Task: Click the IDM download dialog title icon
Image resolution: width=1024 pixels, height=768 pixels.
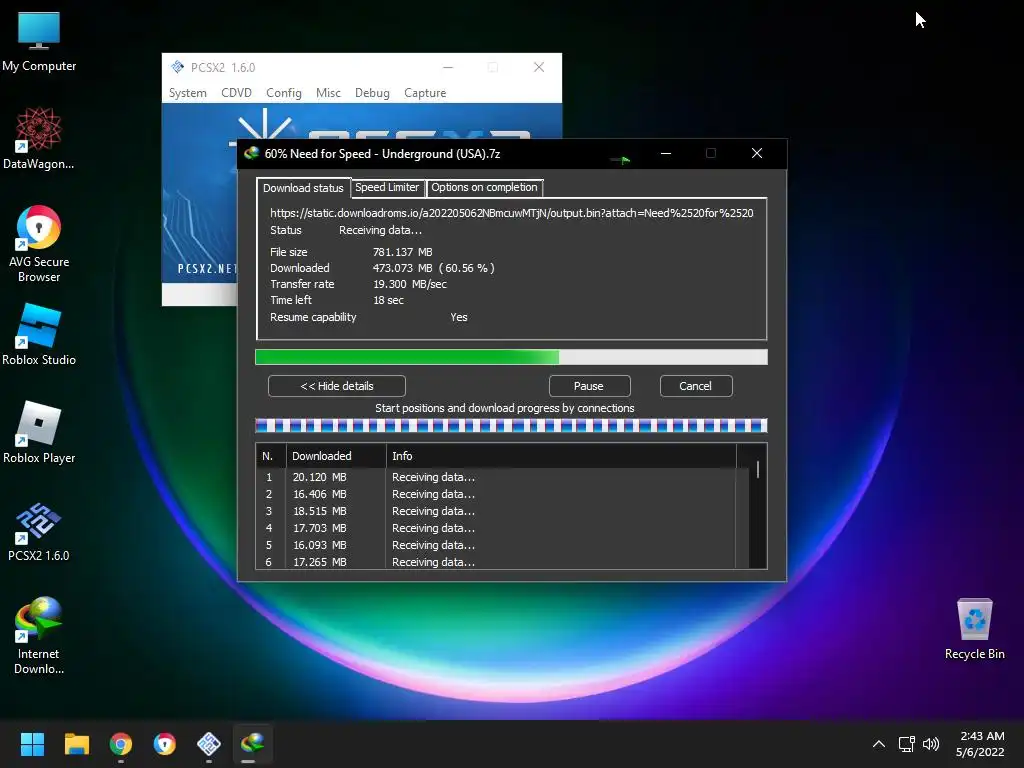Action: 251,153
